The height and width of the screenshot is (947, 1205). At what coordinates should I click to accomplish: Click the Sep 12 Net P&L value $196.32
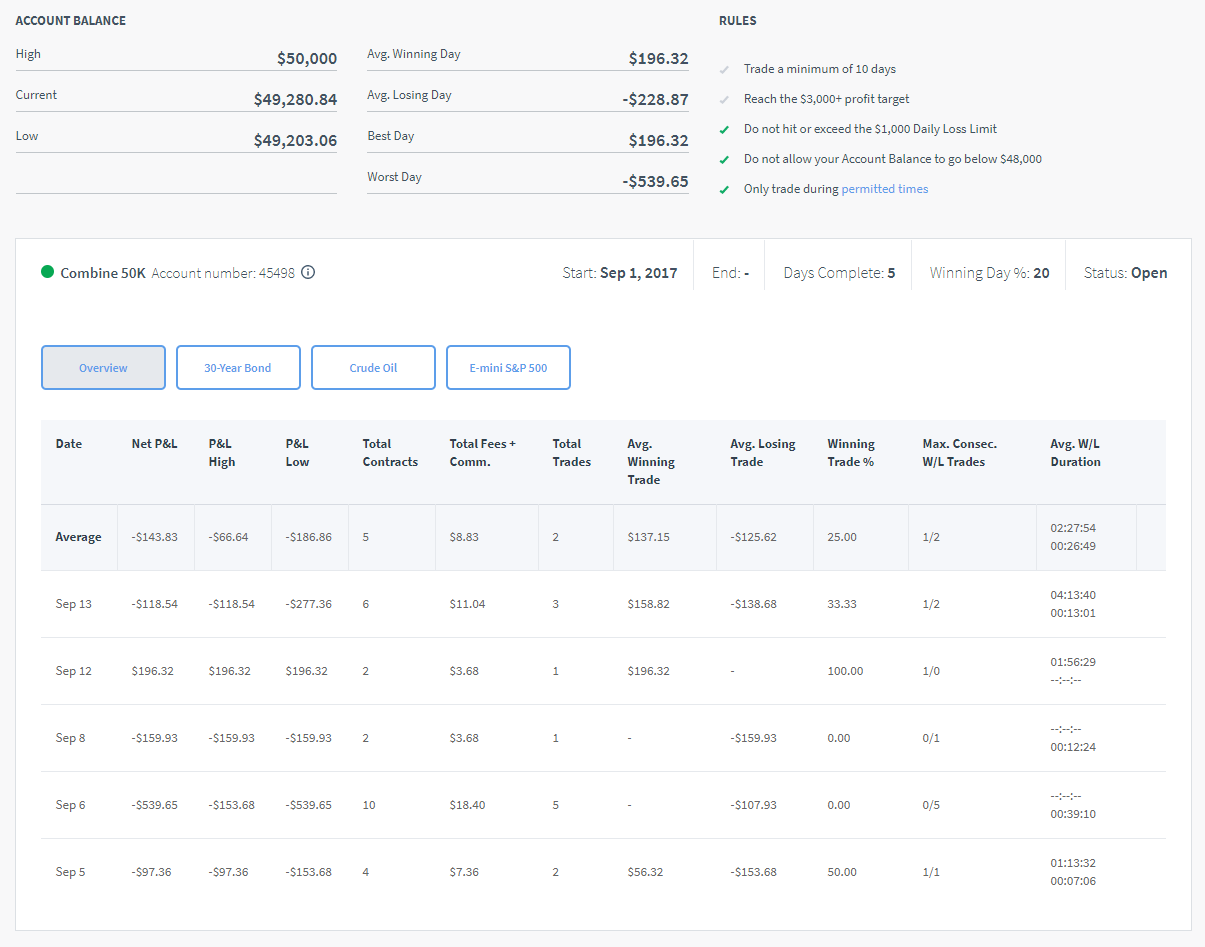152,671
